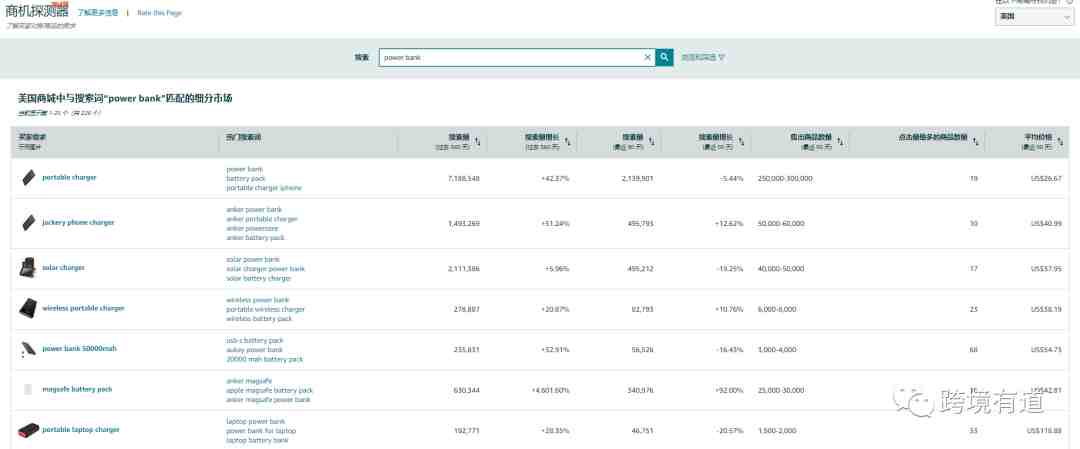This screenshot has height=449, width=1080.
Task: Select growth value +4,601.60%
Action: click(x=550, y=390)
